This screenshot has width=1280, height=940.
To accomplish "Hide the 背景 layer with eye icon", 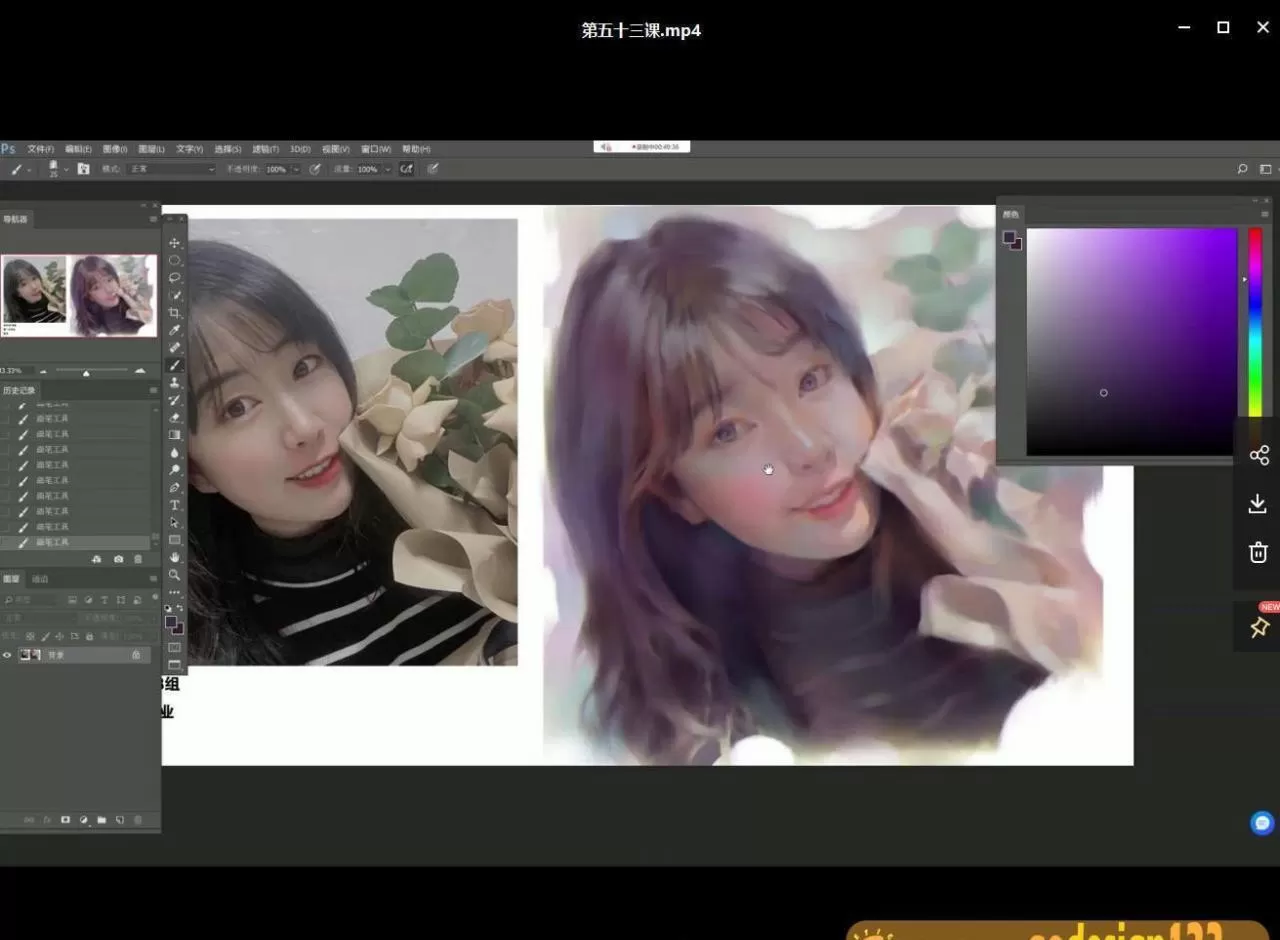I will pos(8,655).
